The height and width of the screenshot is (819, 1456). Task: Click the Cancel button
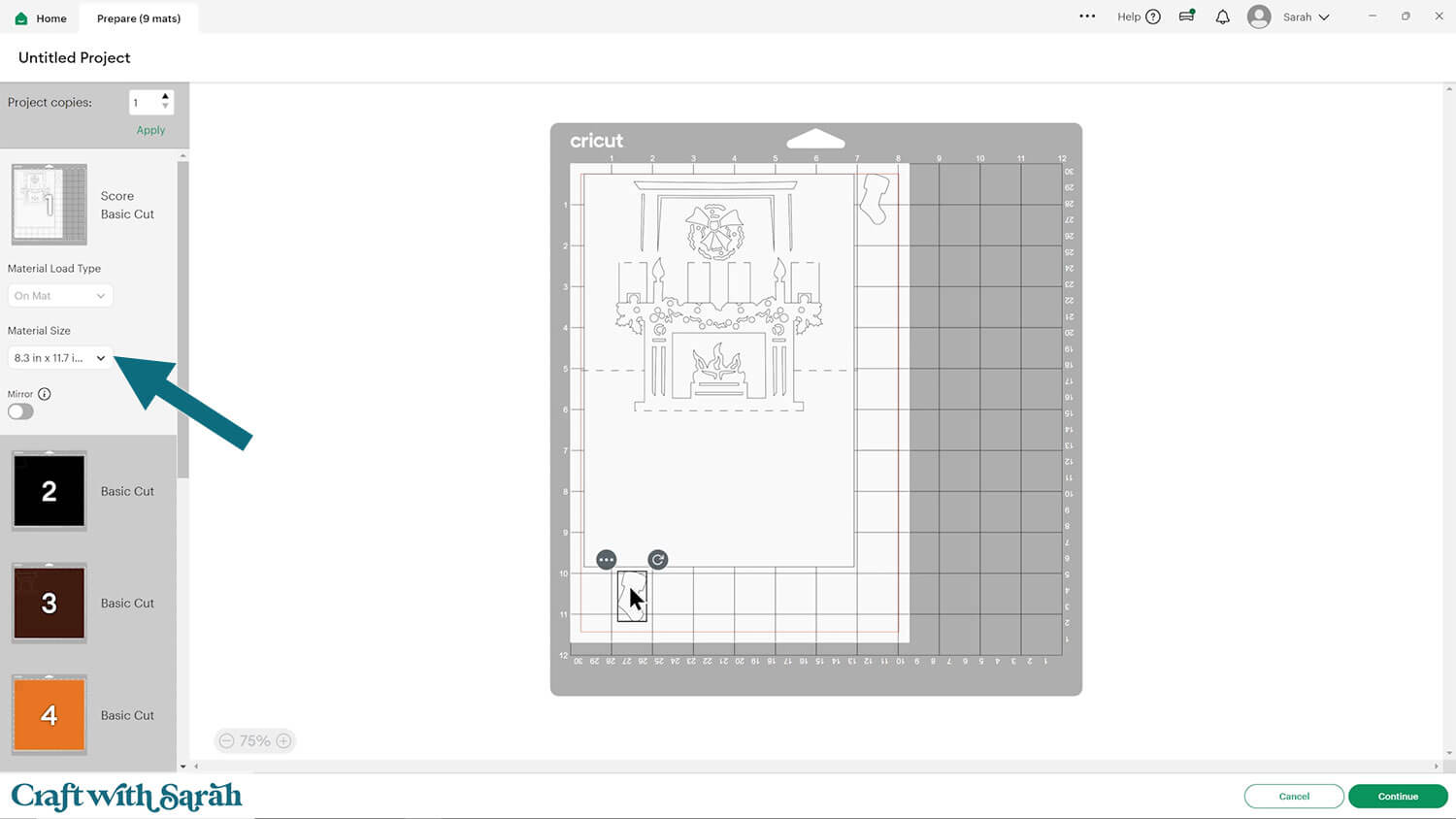[x=1294, y=796]
